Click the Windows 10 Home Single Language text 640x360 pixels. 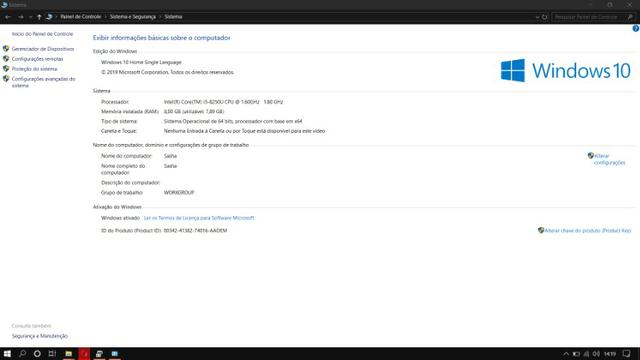point(141,62)
